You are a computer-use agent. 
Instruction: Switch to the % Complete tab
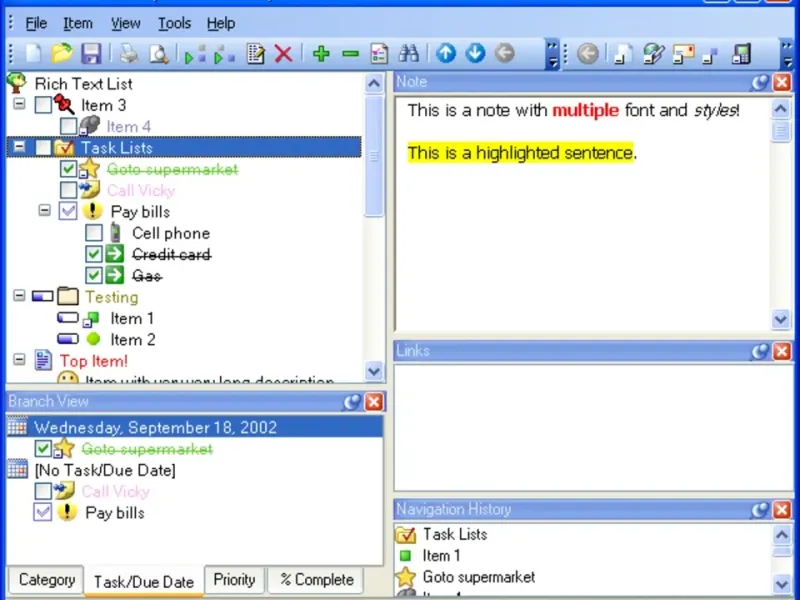[316, 580]
